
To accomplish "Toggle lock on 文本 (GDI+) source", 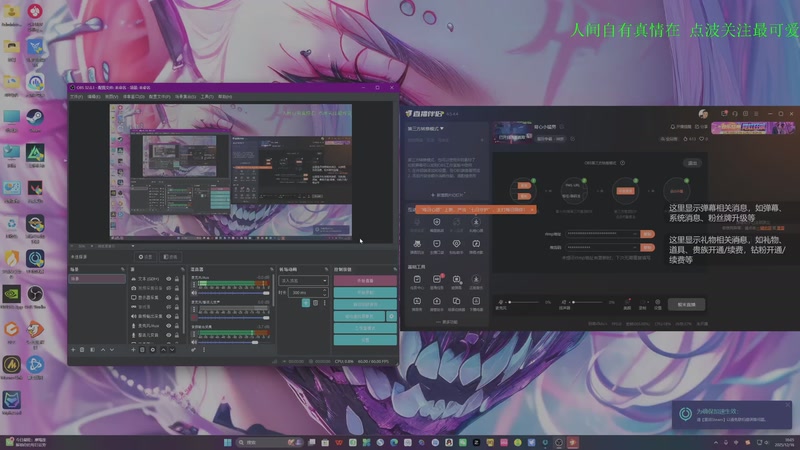I will (x=177, y=279).
